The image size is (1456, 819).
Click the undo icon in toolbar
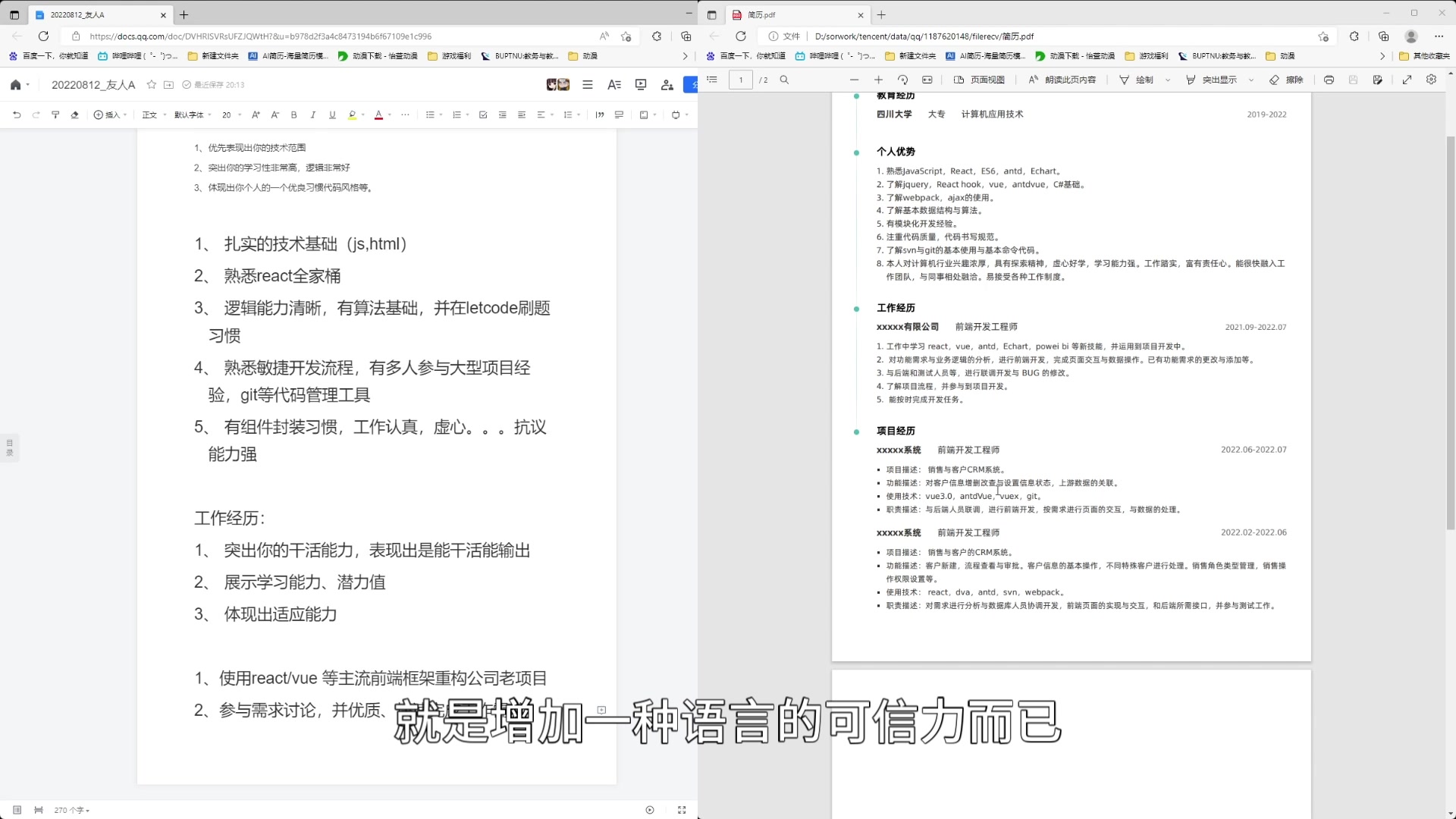point(16,114)
